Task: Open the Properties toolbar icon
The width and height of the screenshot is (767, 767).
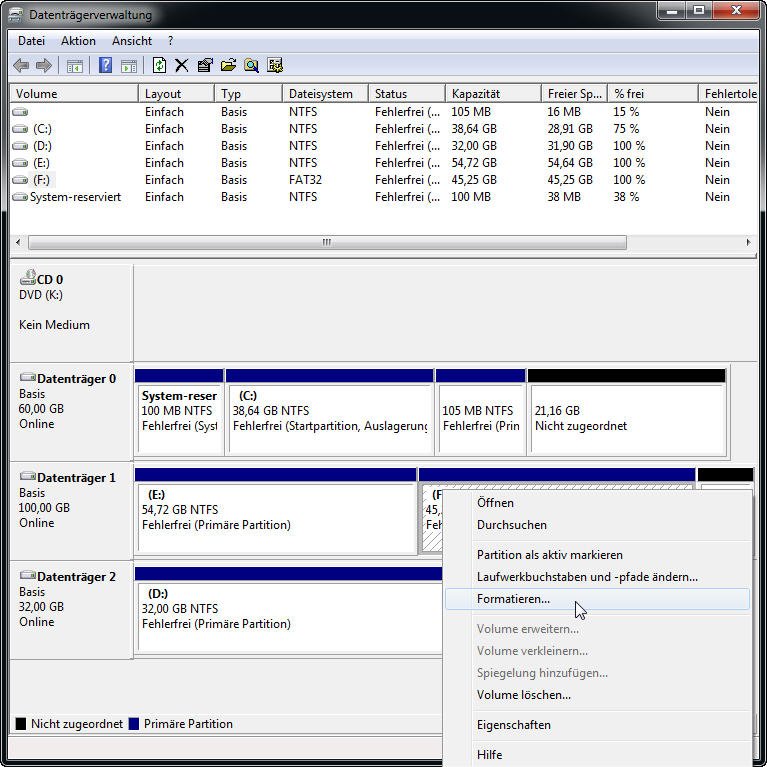Action: tap(205, 65)
